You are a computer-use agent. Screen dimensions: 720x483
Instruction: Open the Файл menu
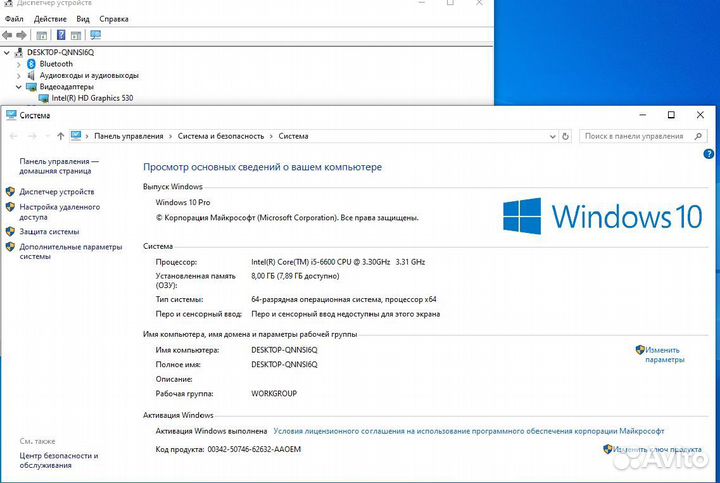(x=14, y=19)
